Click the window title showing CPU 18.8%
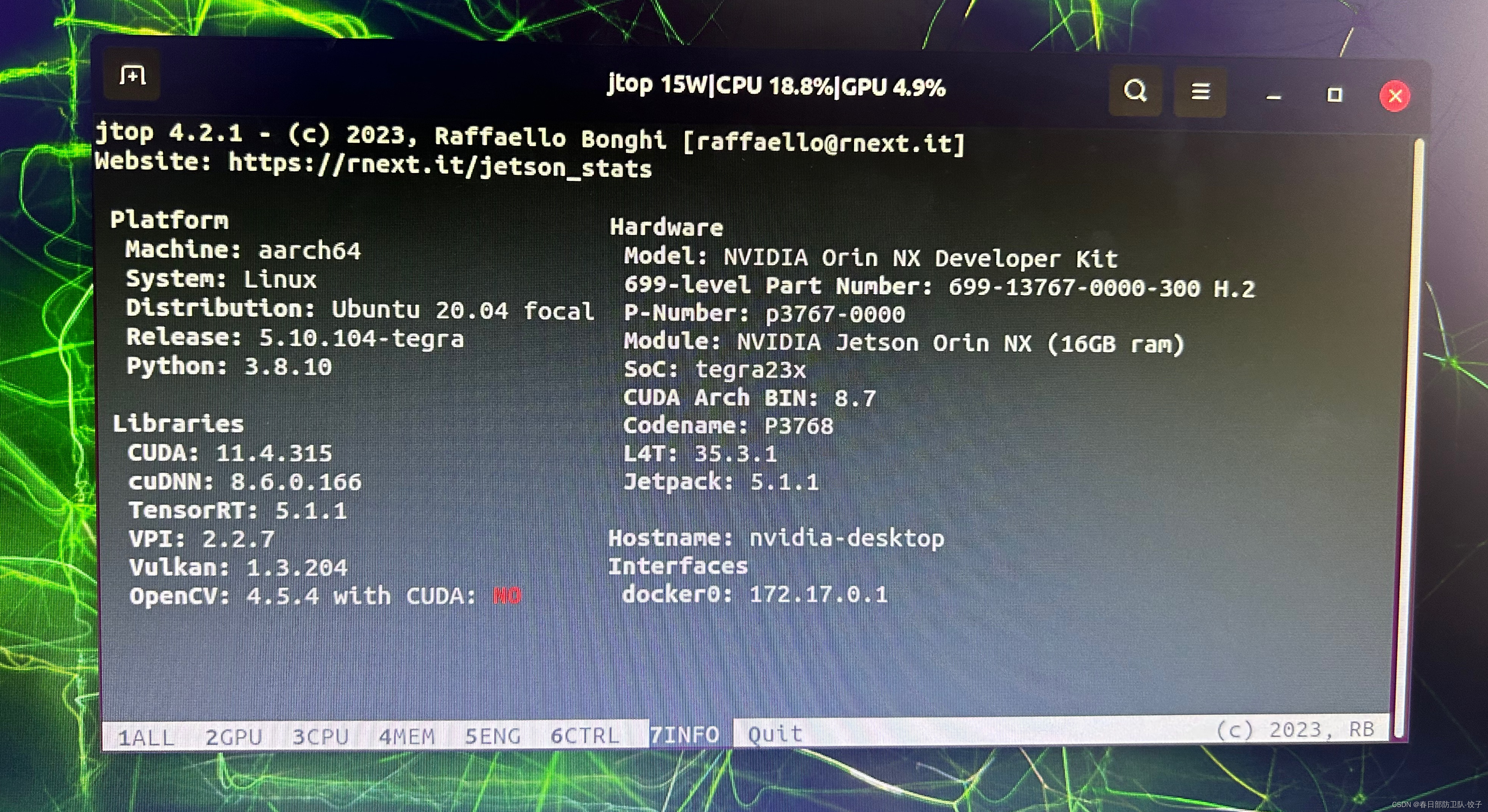 776,87
